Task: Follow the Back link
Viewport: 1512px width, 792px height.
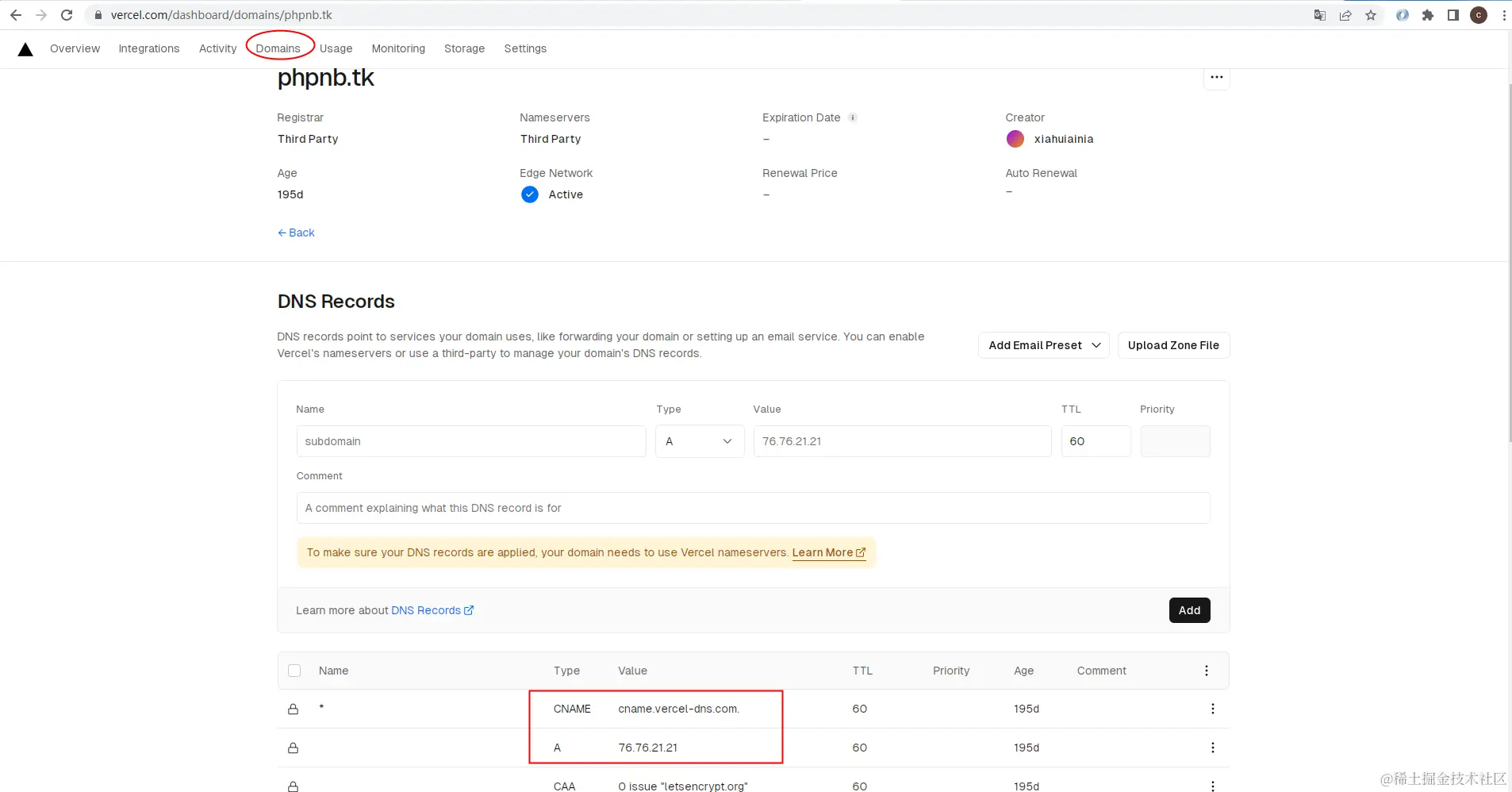Action: [297, 233]
